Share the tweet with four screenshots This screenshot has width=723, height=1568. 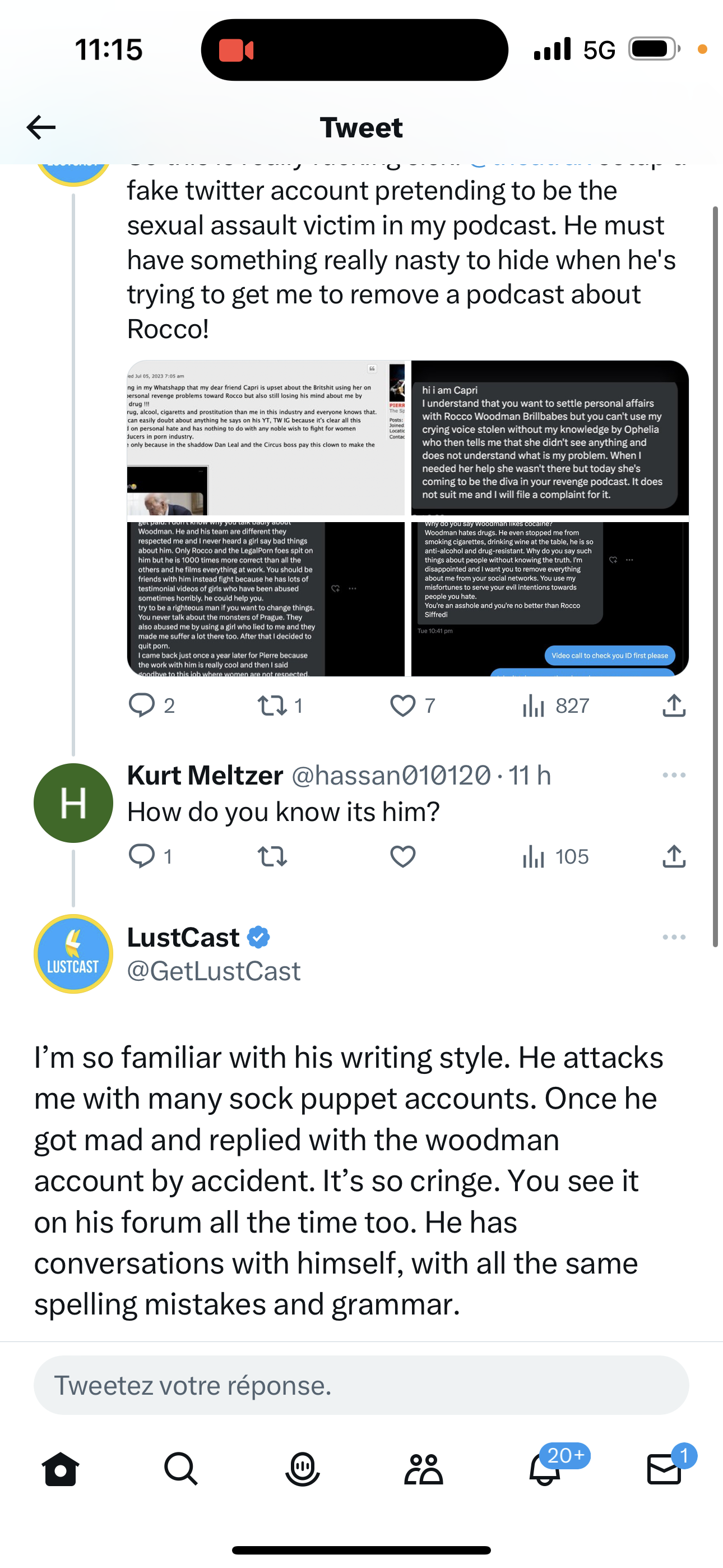[674, 705]
